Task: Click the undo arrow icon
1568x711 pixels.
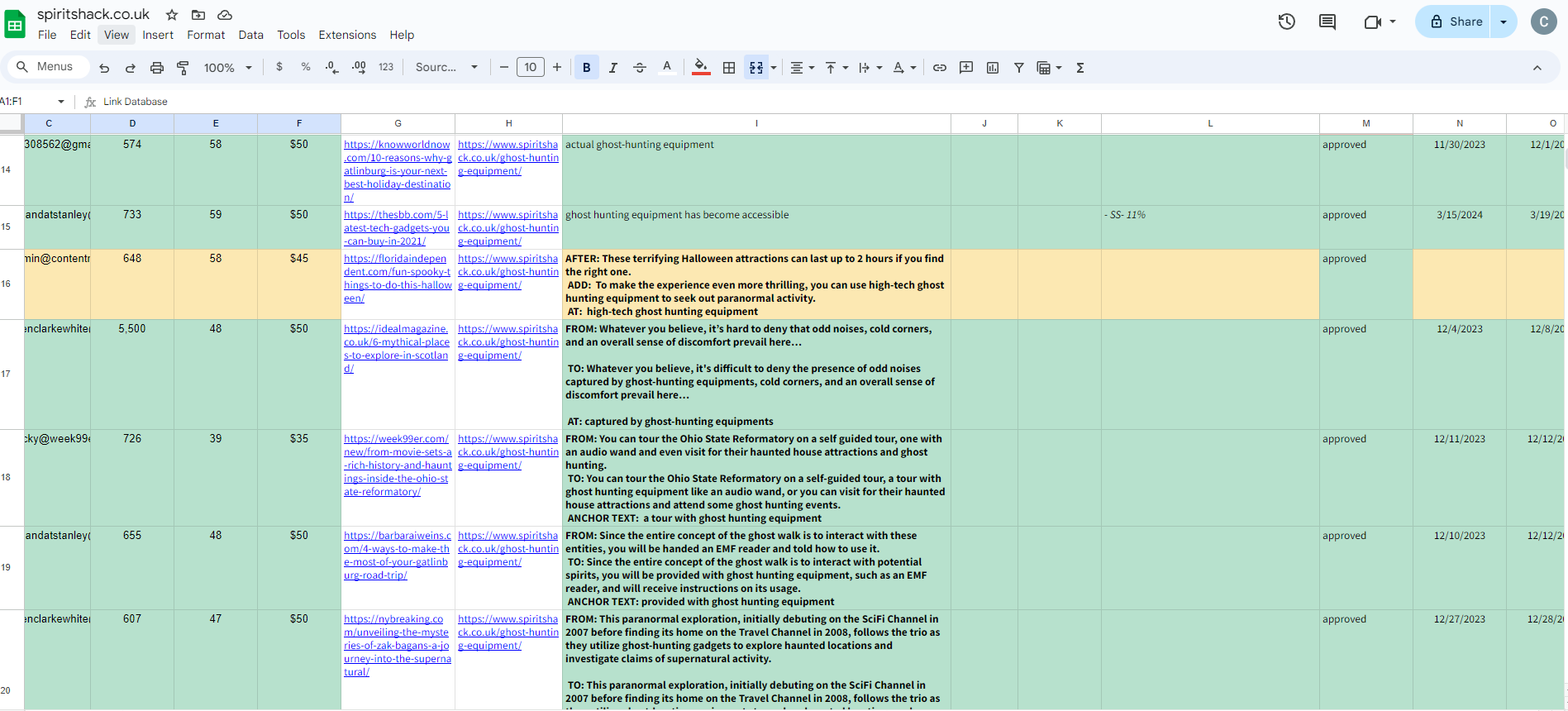Action: pyautogui.click(x=104, y=68)
